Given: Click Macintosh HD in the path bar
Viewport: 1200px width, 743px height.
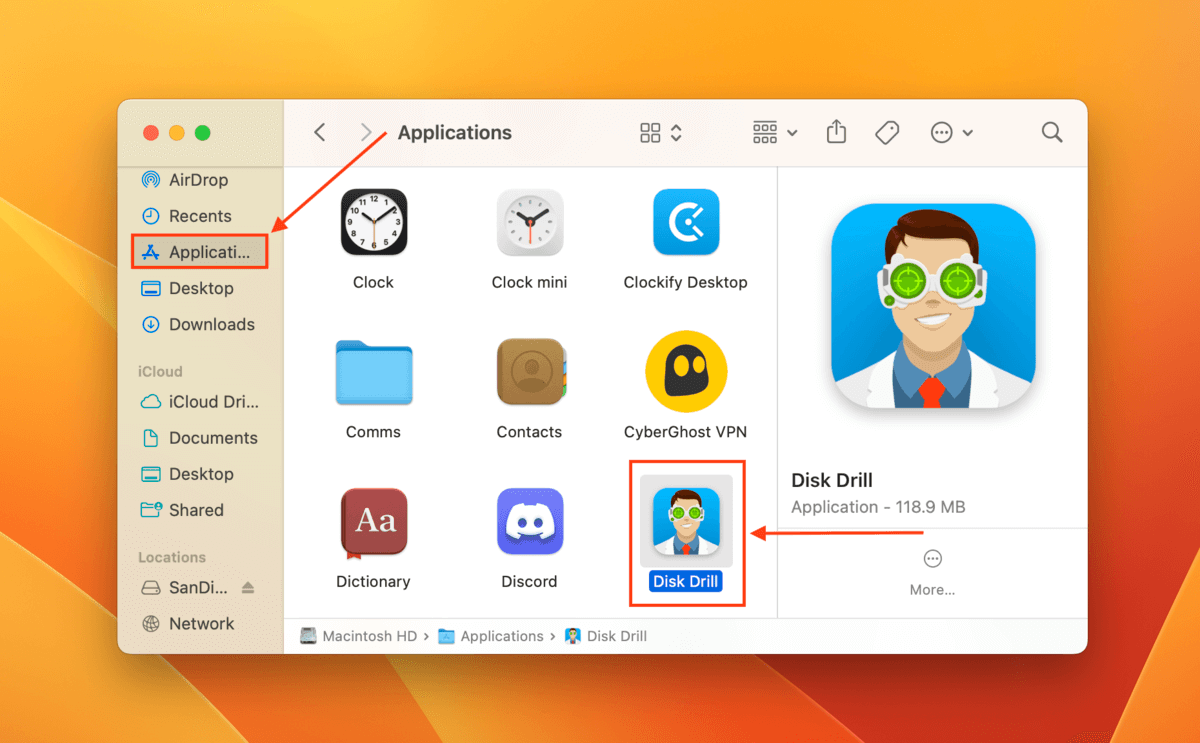Looking at the screenshot, I should [x=360, y=636].
